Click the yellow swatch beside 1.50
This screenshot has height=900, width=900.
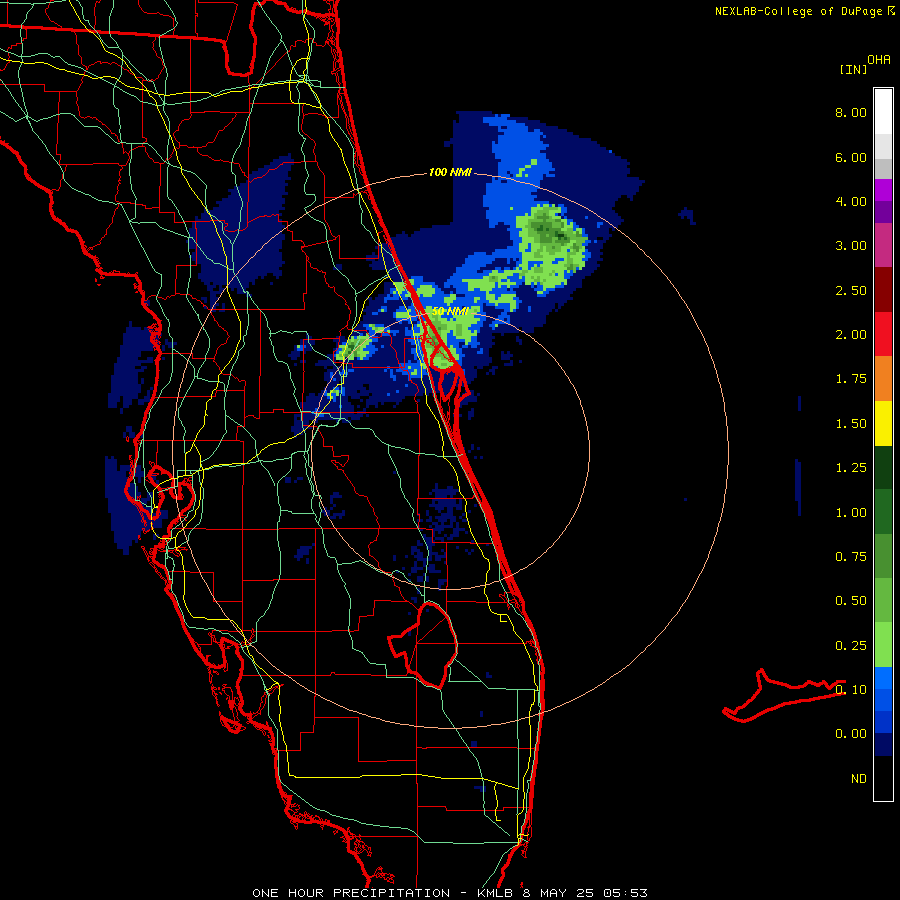883,423
